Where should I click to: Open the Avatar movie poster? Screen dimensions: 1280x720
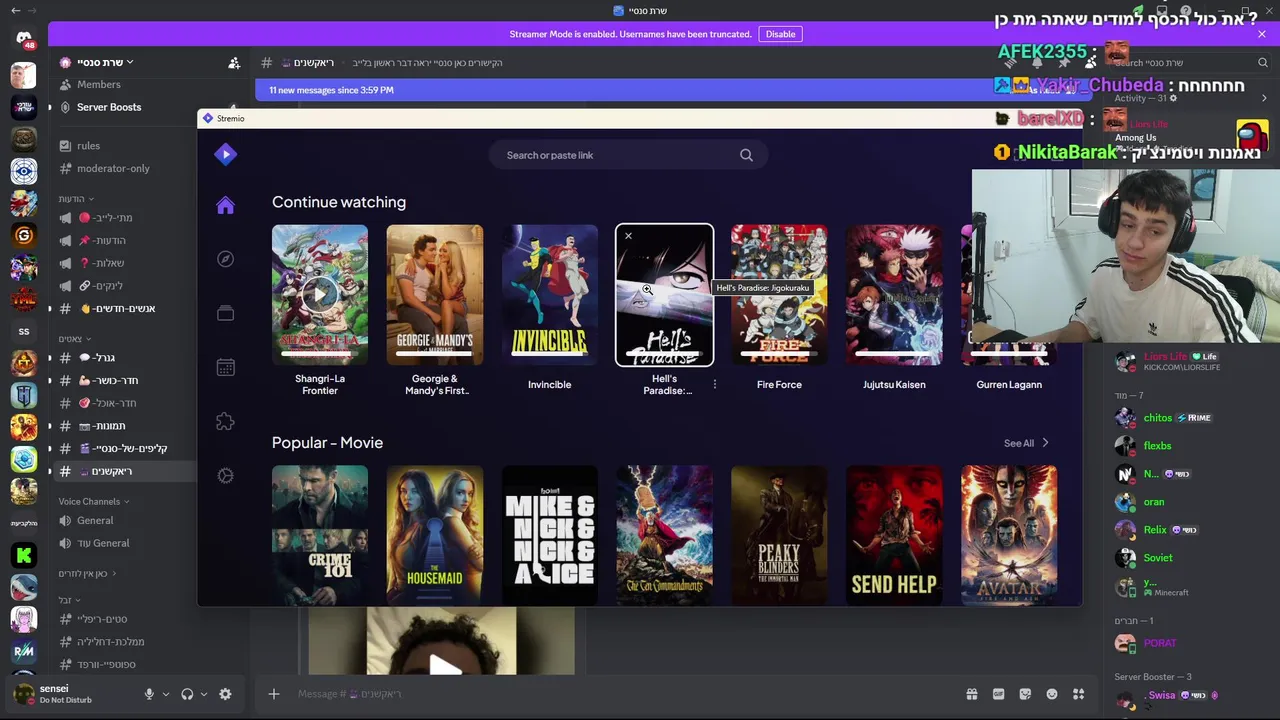[x=1009, y=535]
